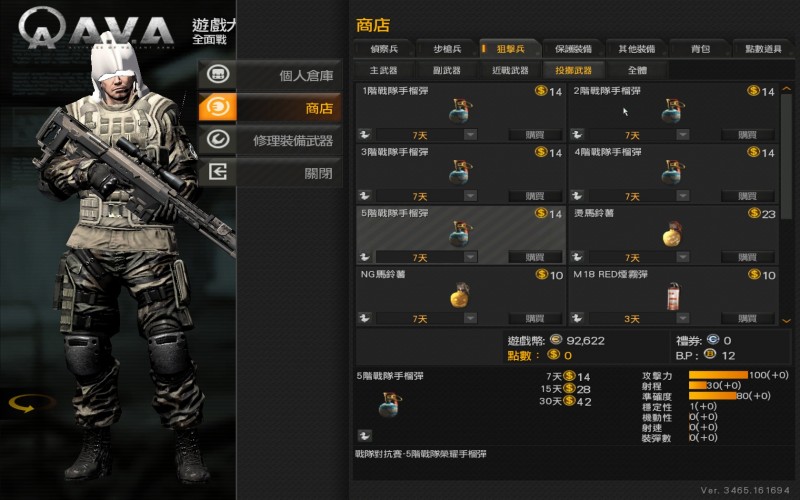This screenshot has height=500, width=800.
Task: Click the M18 RED煙霧彈 smoke canister icon
Action: (673, 296)
